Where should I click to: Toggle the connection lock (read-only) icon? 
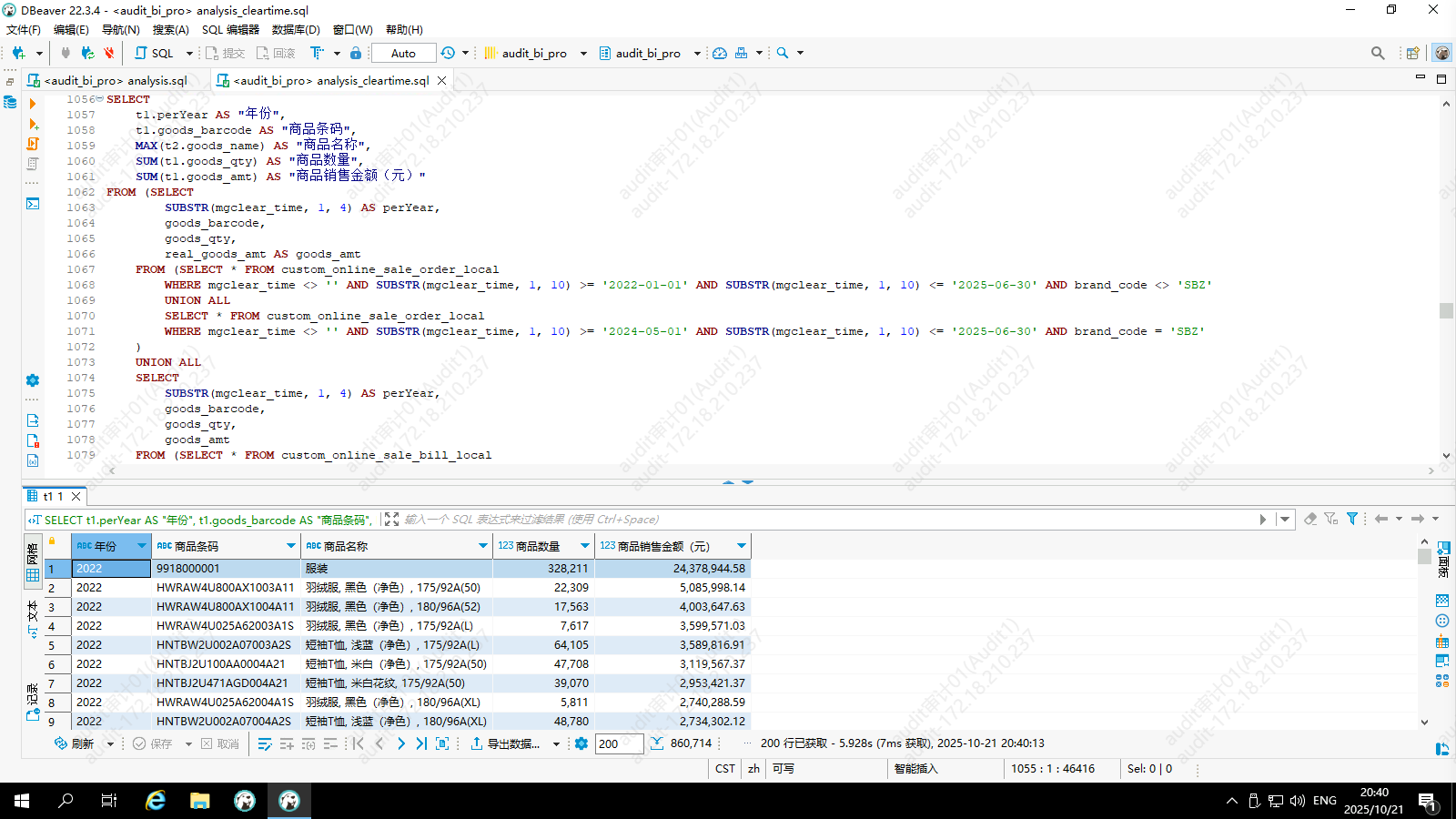point(356,53)
